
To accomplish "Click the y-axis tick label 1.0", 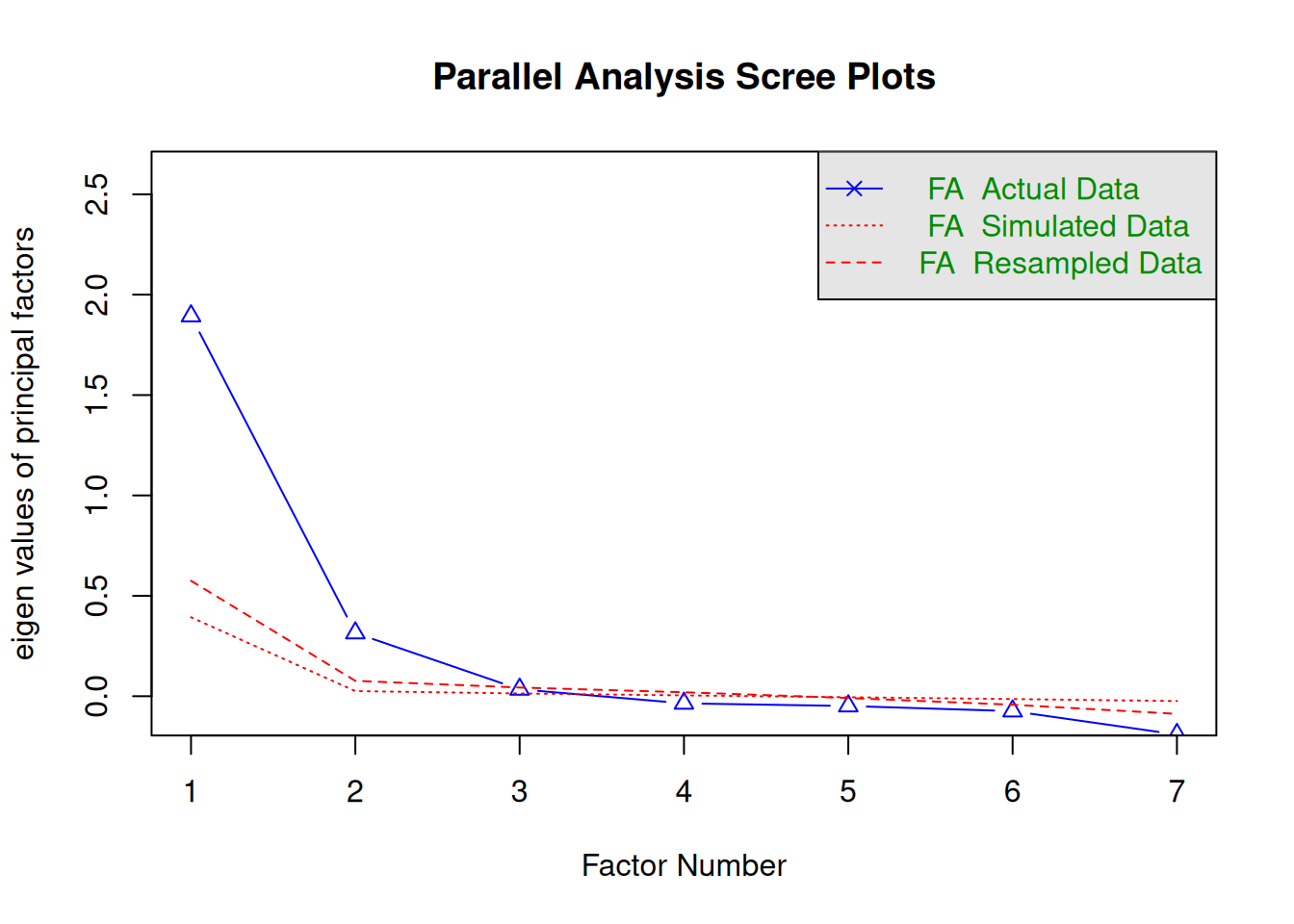I will [x=97, y=495].
